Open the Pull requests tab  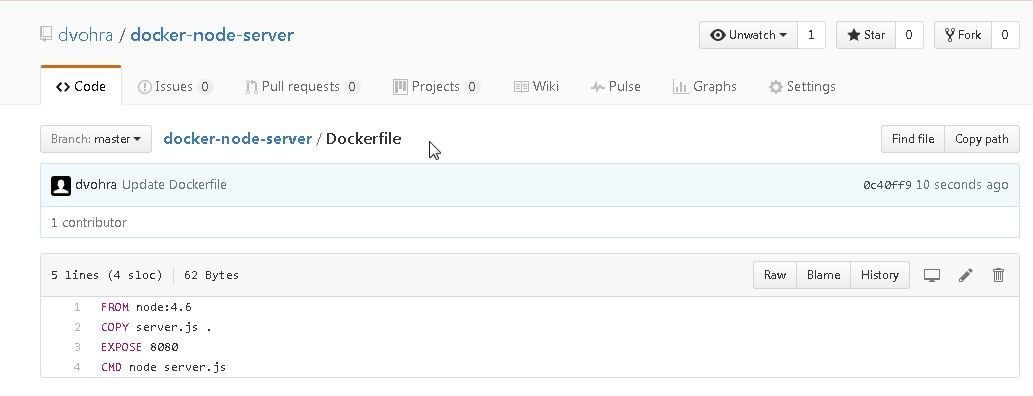coord(302,86)
